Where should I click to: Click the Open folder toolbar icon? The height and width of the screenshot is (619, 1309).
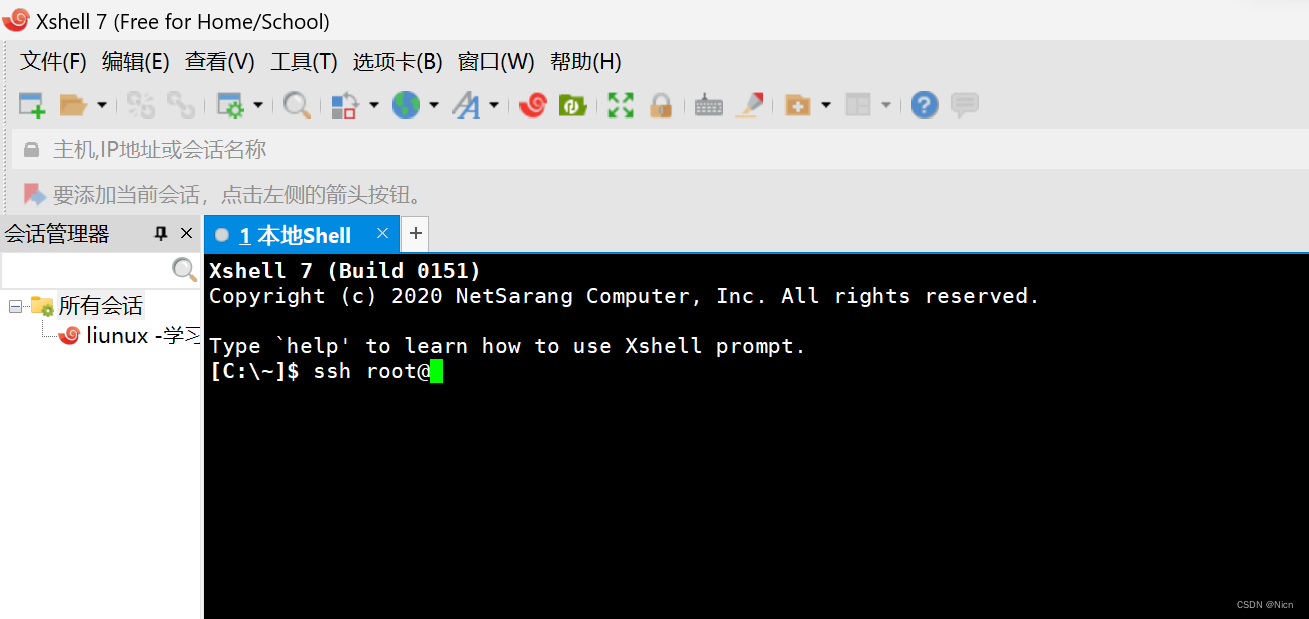pos(73,105)
